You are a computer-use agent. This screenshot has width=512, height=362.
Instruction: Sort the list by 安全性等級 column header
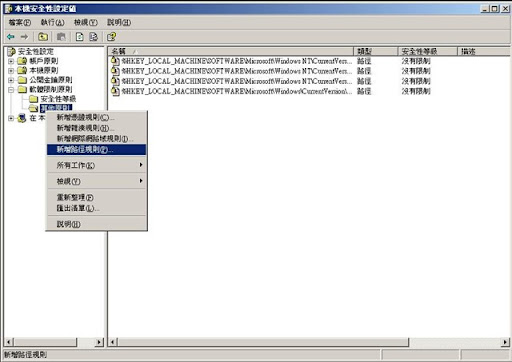pyautogui.click(x=428, y=51)
